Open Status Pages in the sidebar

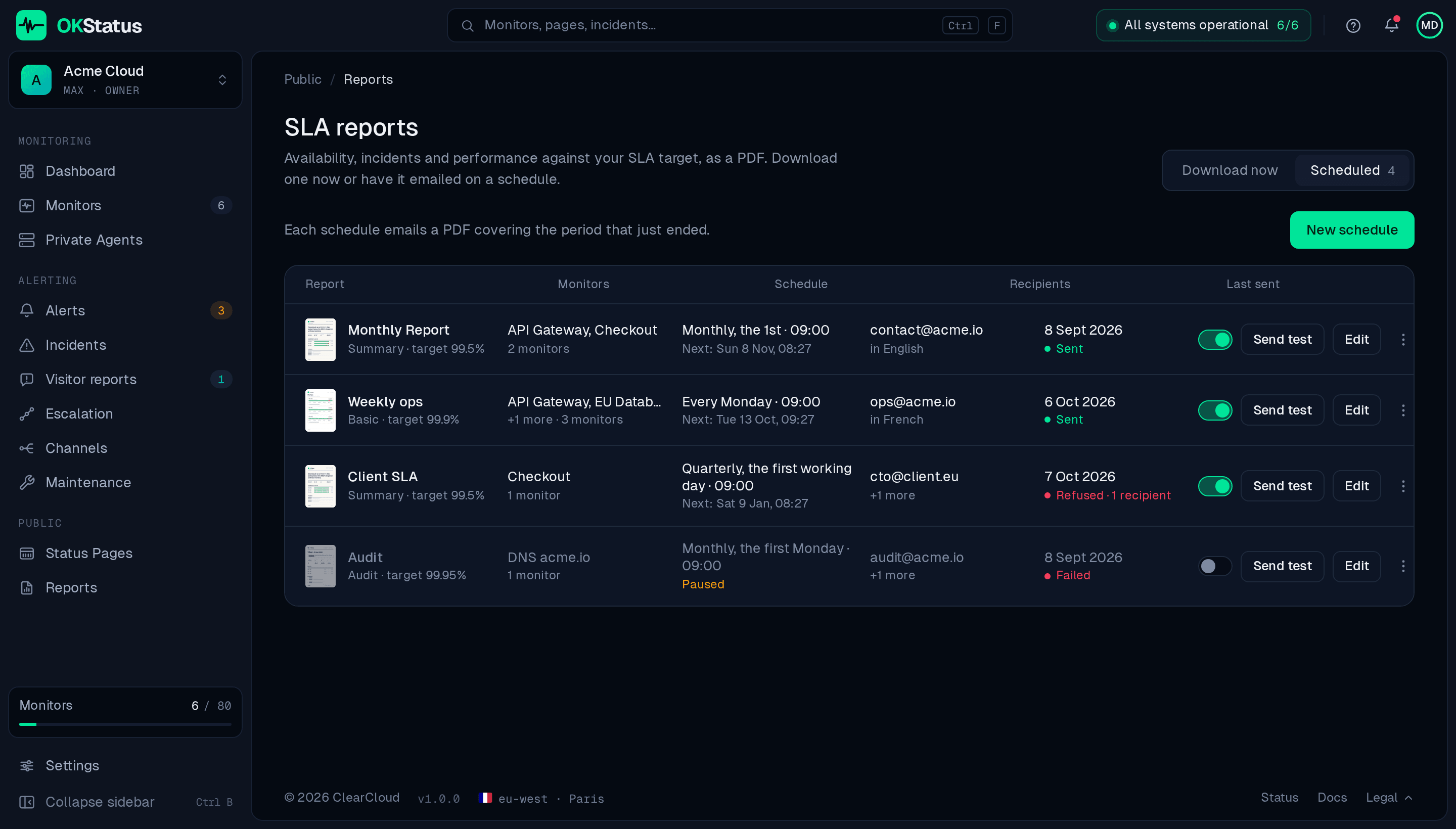[x=125, y=553]
